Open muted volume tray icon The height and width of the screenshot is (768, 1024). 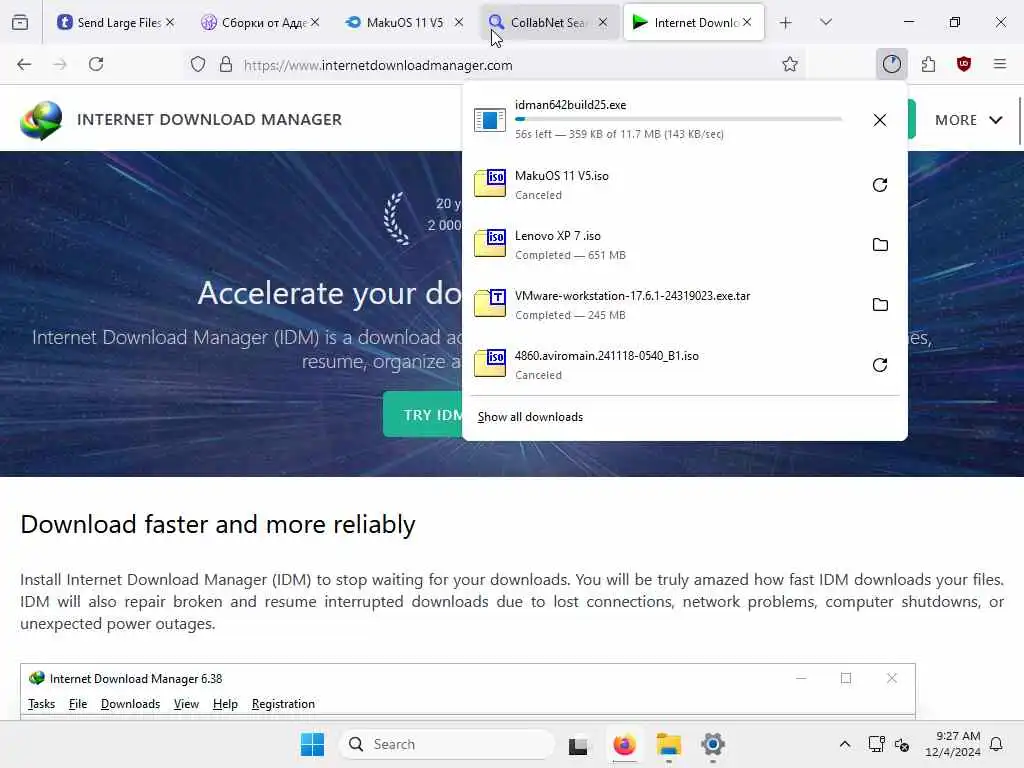[x=902, y=744]
